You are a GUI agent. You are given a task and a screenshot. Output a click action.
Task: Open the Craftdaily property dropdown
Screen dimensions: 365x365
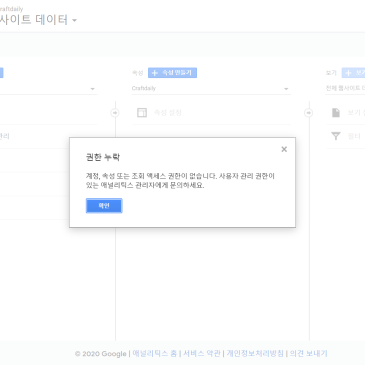[211, 88]
